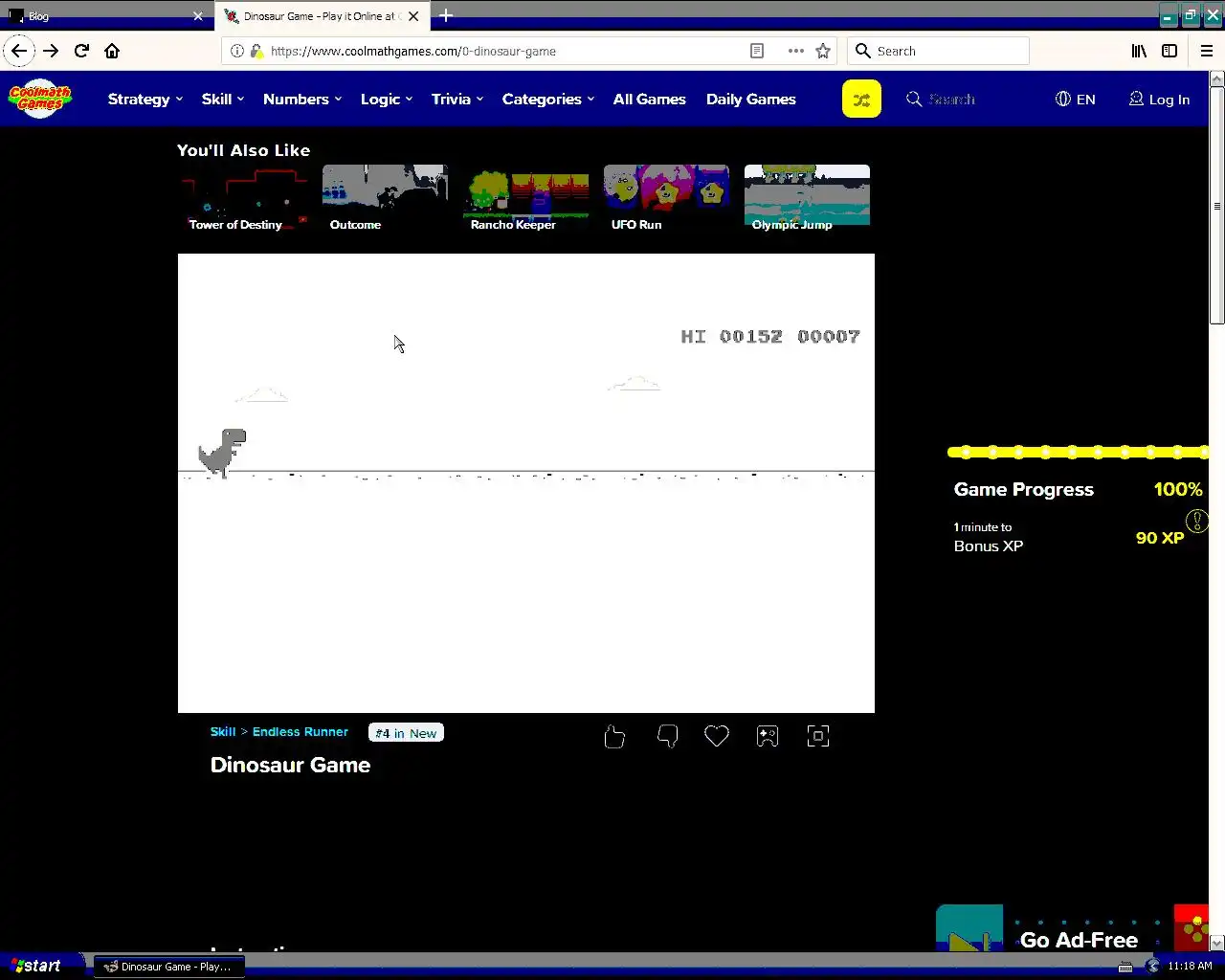
Task: Open the Olympic Jump game thumbnail
Action: click(807, 198)
